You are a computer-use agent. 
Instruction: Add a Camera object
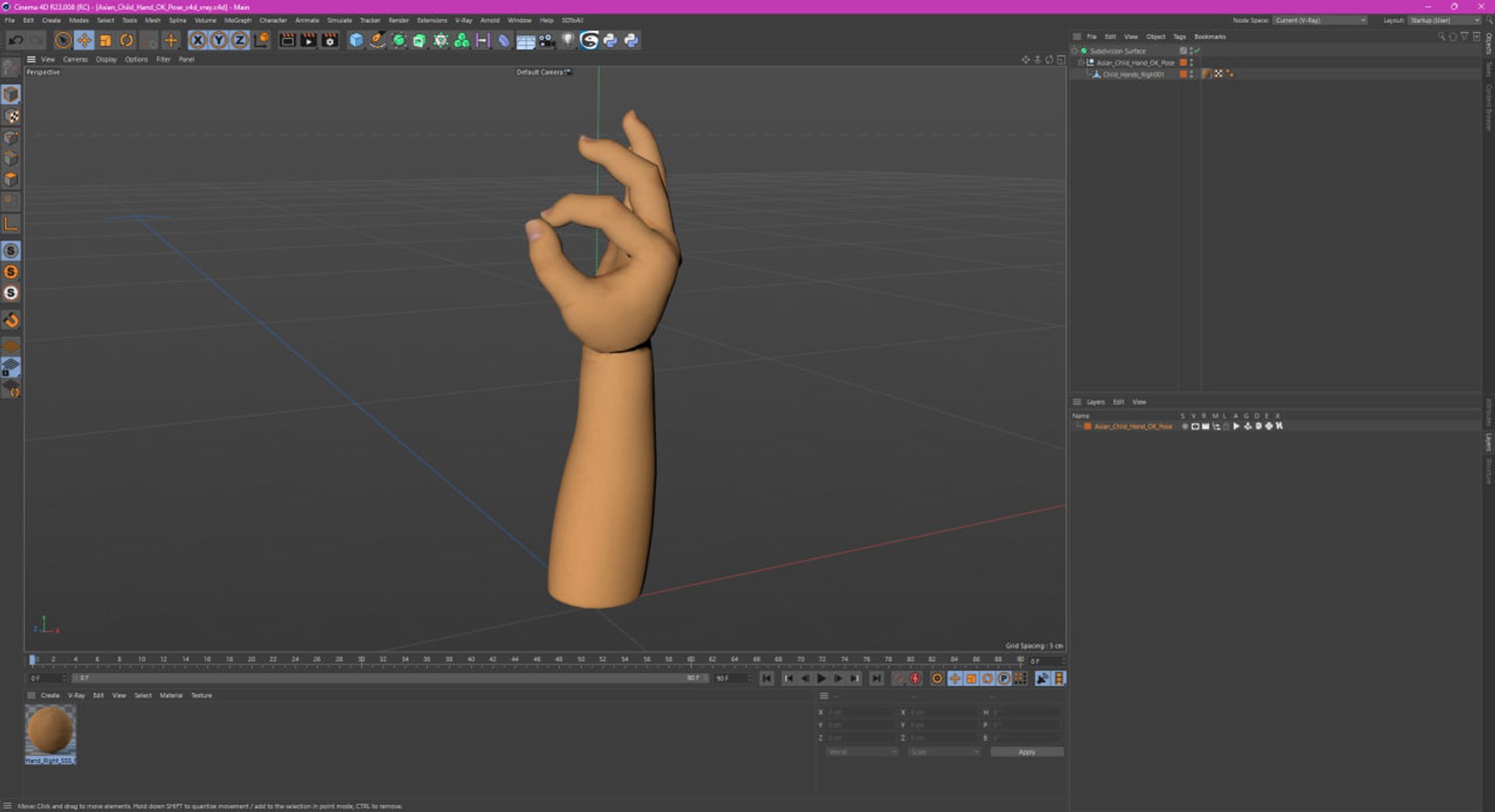pyautogui.click(x=547, y=40)
